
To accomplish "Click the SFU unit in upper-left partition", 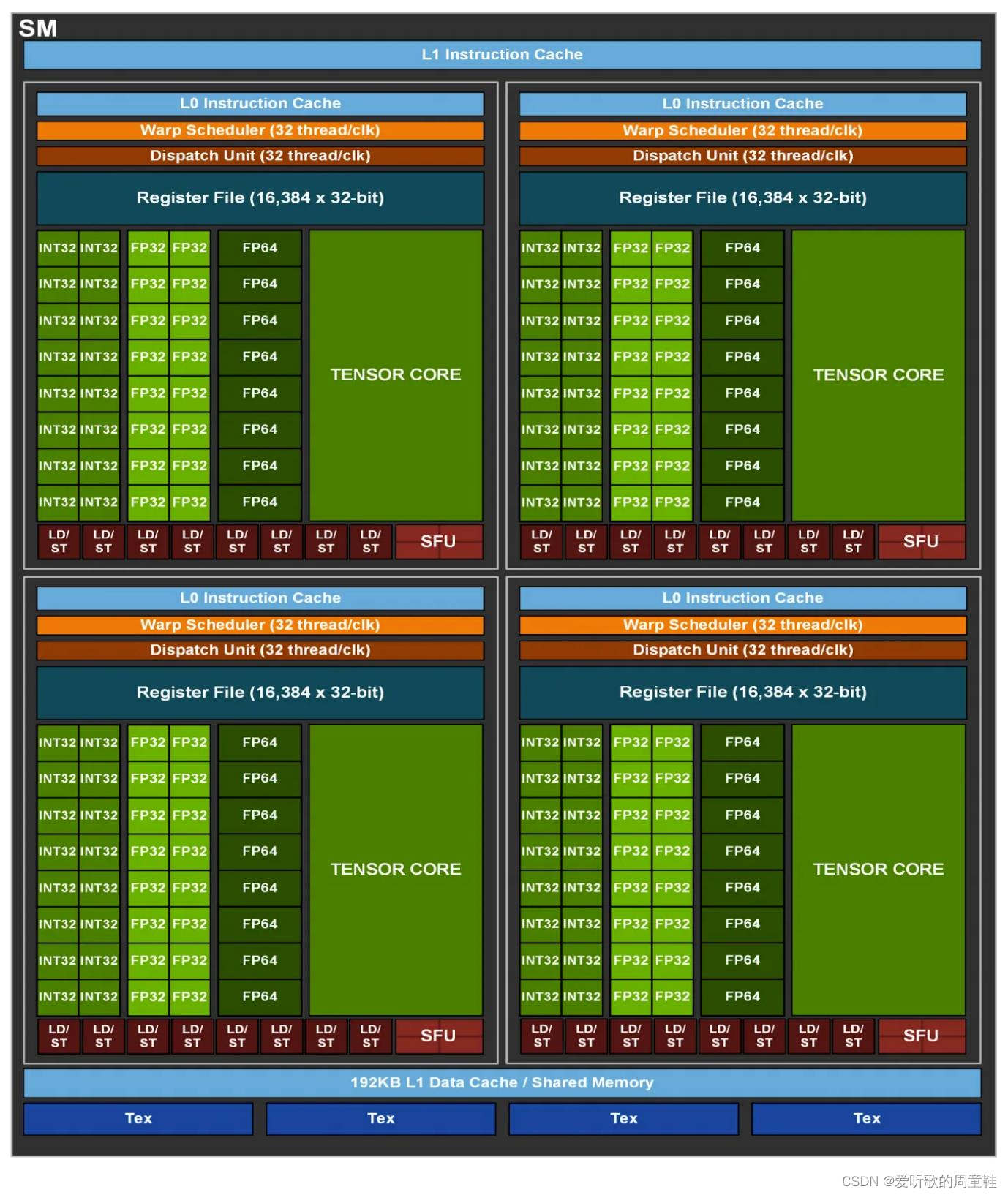I will [x=439, y=542].
